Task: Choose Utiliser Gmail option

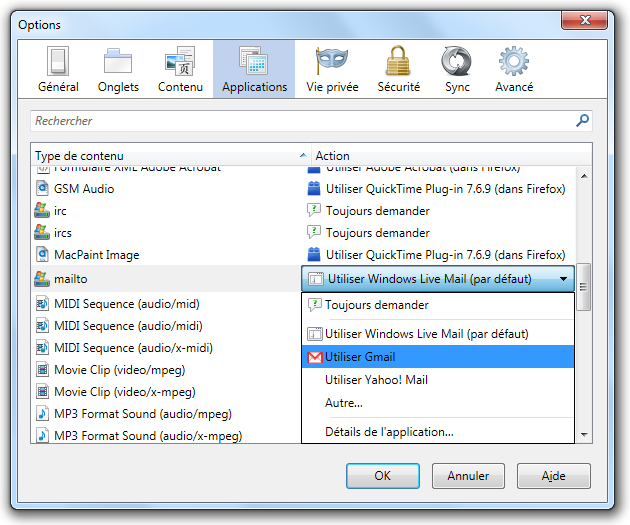Action: [438, 357]
